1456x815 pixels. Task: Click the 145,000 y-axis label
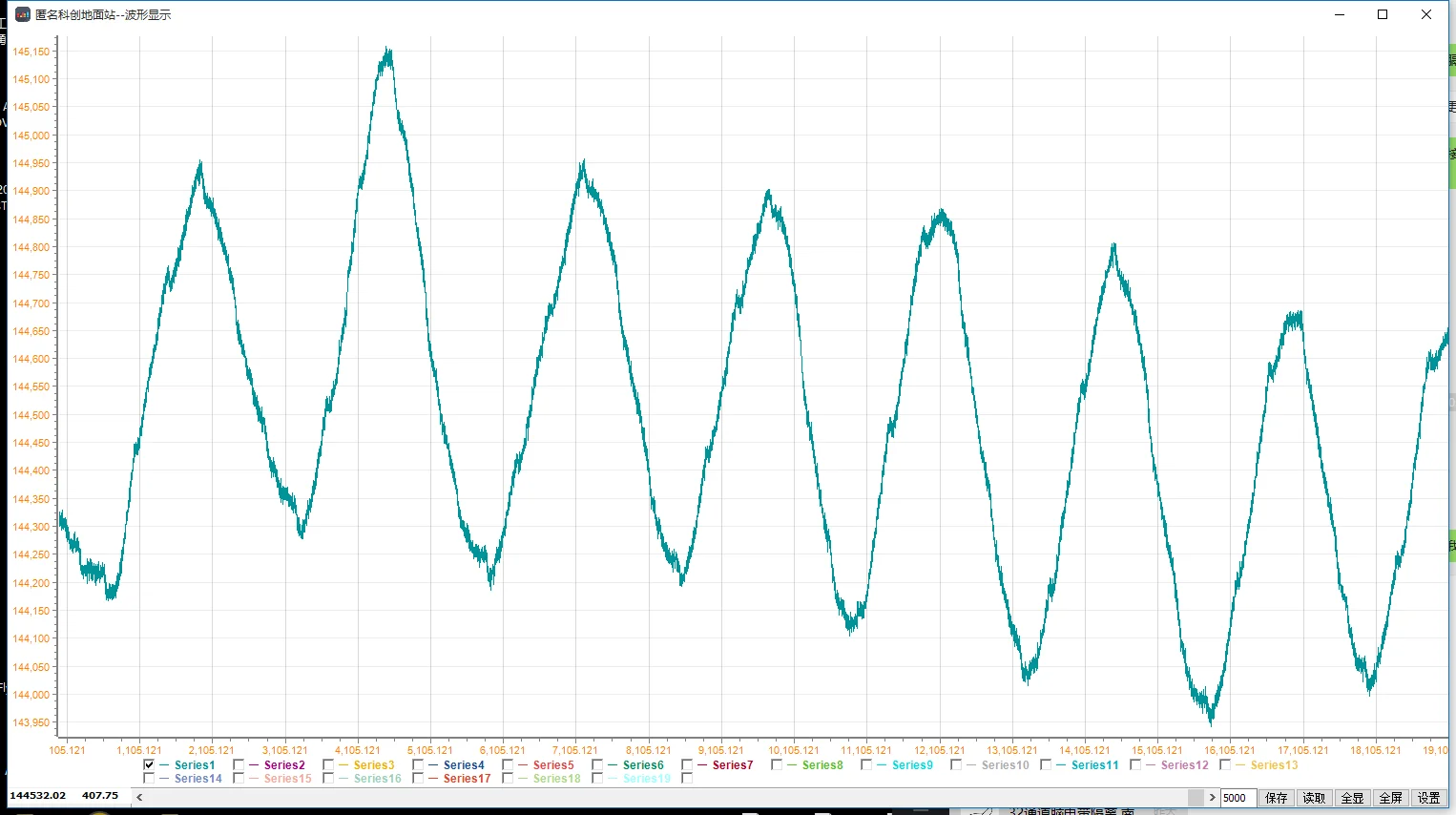click(x=31, y=136)
